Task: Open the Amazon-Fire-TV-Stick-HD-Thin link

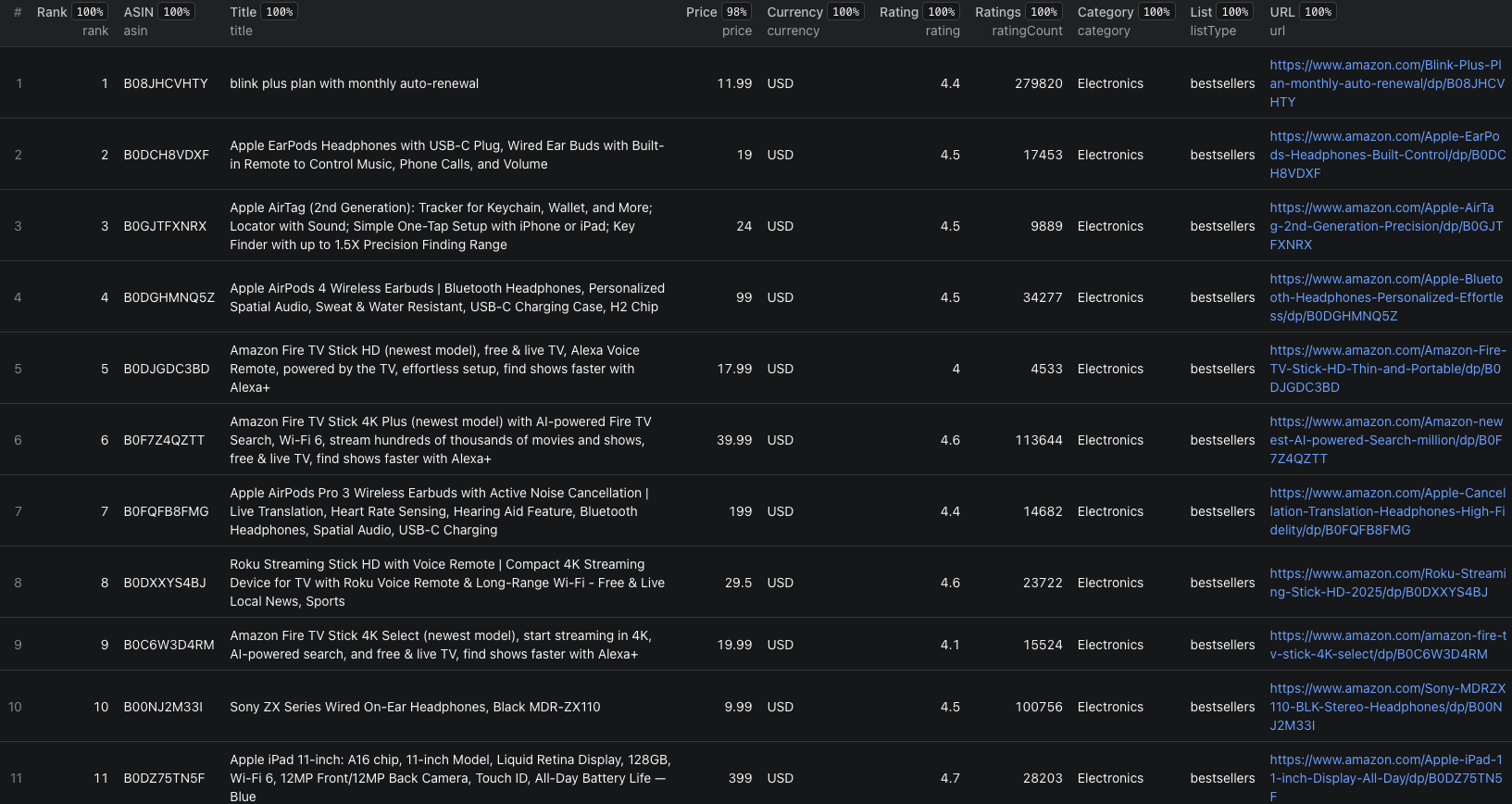Action: (x=1387, y=369)
